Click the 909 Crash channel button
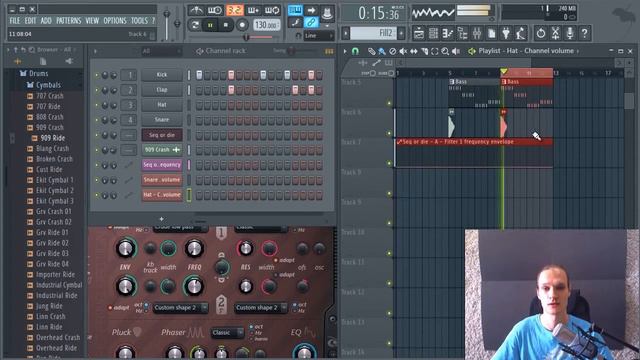The height and width of the screenshot is (360, 640). tap(162, 150)
